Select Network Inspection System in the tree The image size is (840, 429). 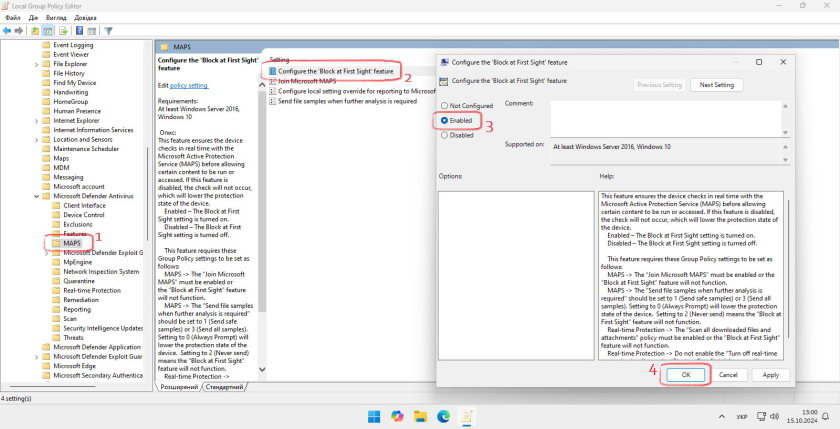(101, 272)
